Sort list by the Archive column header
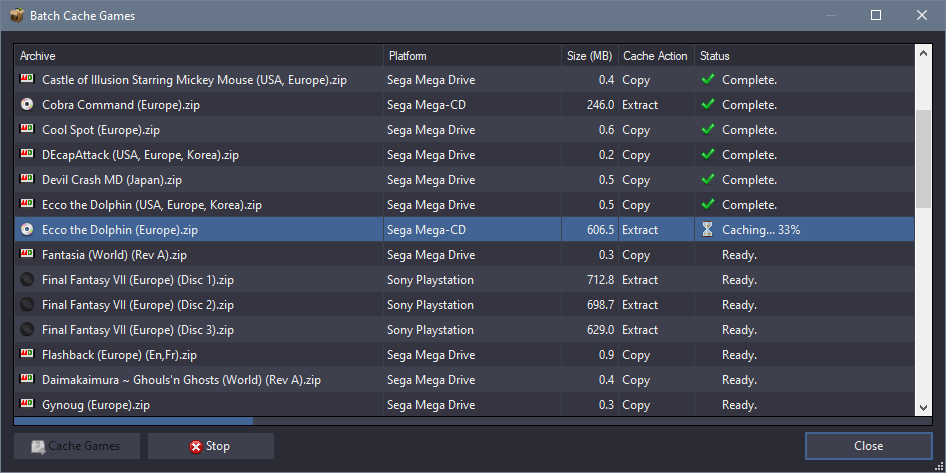 point(198,56)
